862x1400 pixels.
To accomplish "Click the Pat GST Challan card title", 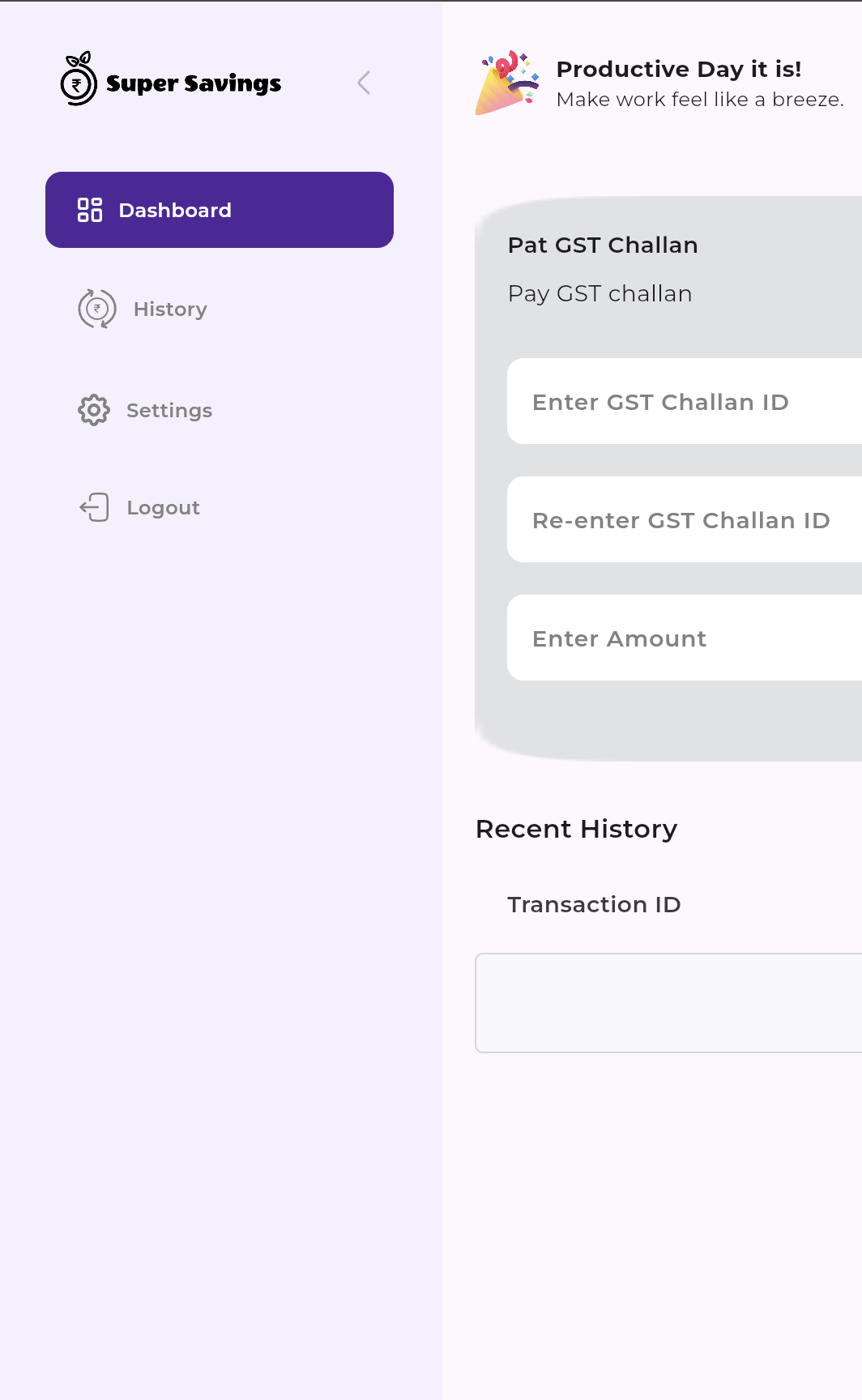I will tap(603, 245).
